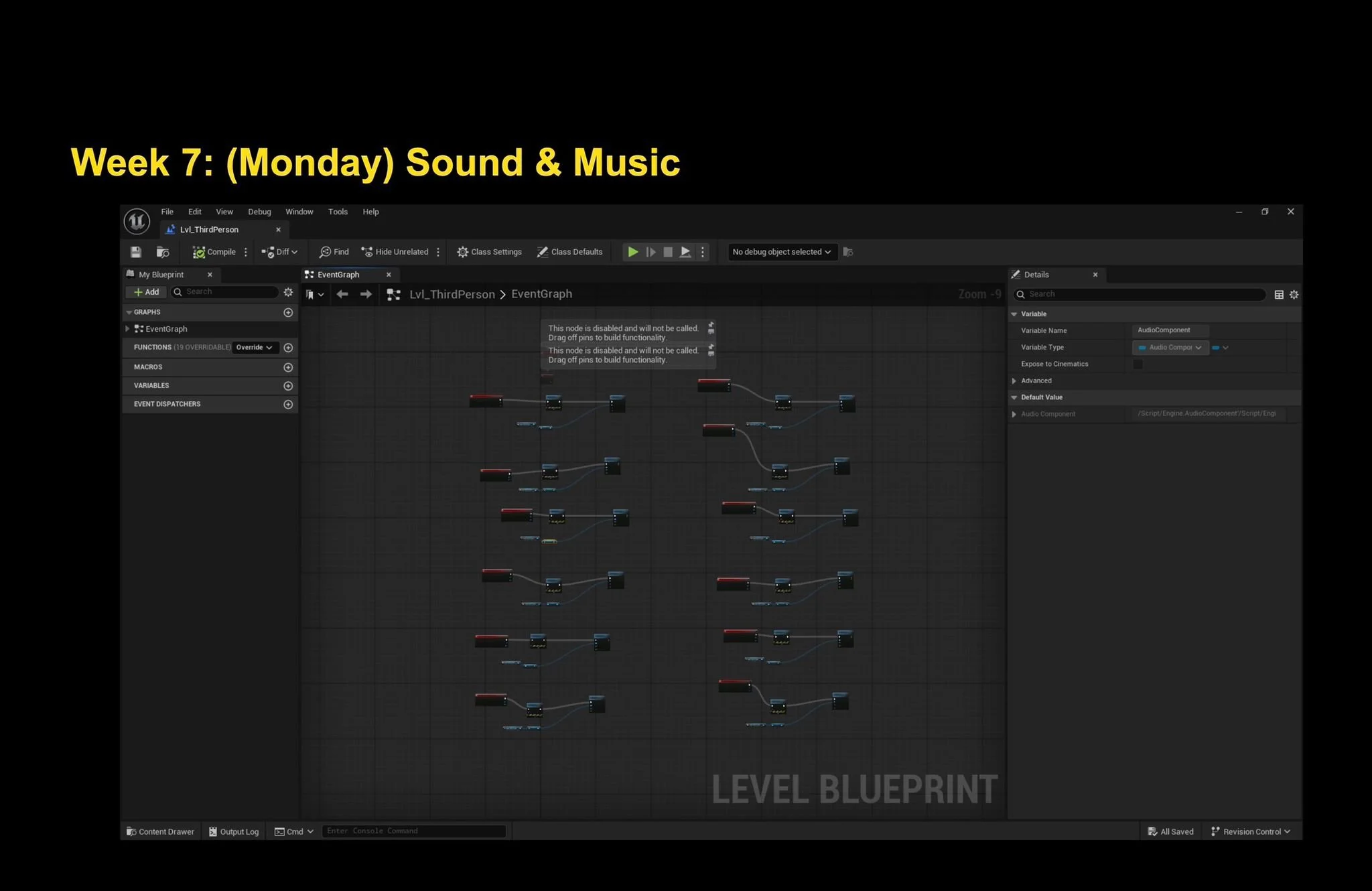
Task: Click the Find magnifier icon
Action: coord(326,252)
